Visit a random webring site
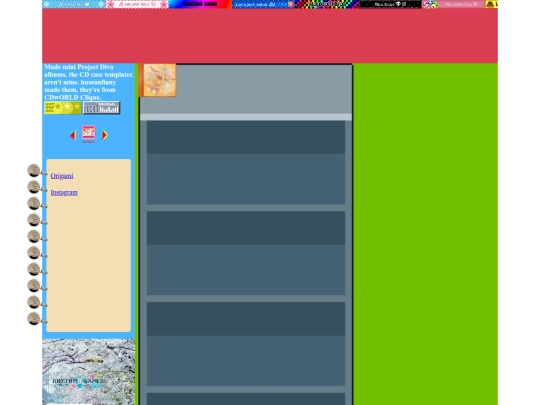540x405 pixels. tap(89, 142)
